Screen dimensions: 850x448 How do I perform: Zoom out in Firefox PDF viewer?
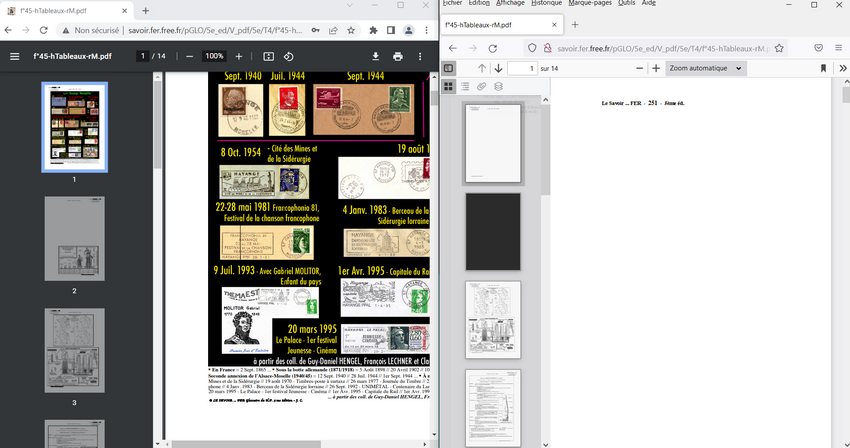click(x=640, y=68)
